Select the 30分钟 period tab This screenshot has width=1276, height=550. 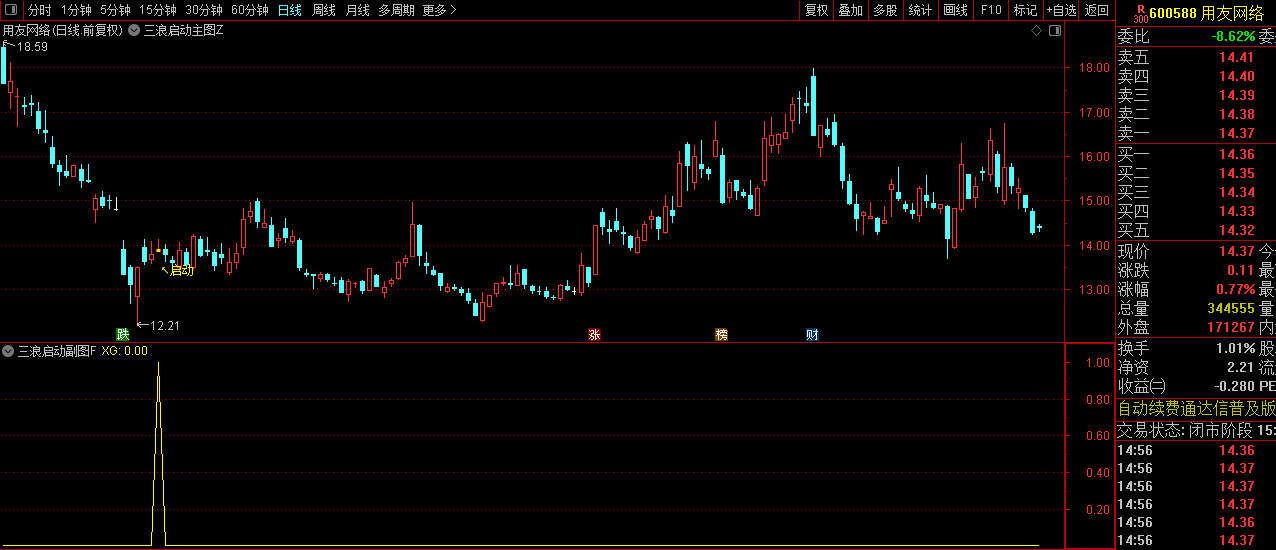204,10
